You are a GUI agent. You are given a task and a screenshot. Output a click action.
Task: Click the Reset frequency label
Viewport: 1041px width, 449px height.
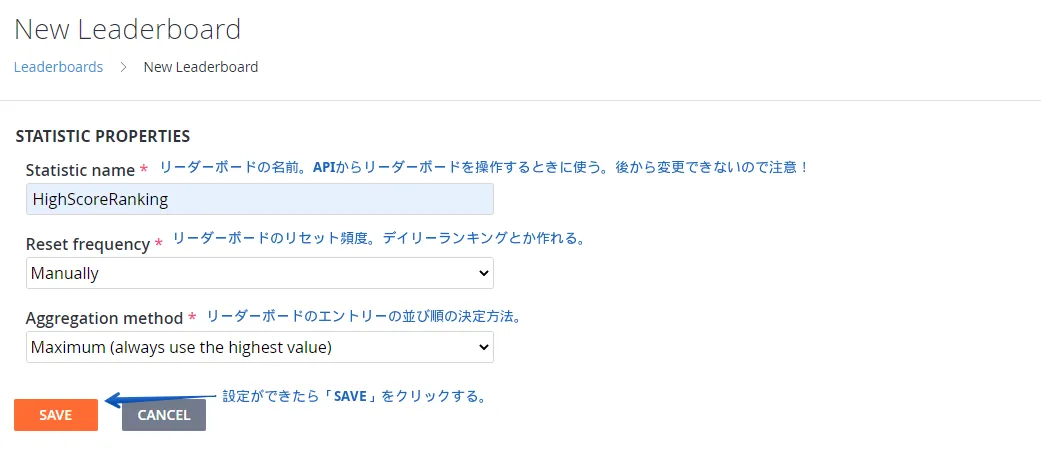[x=88, y=244]
